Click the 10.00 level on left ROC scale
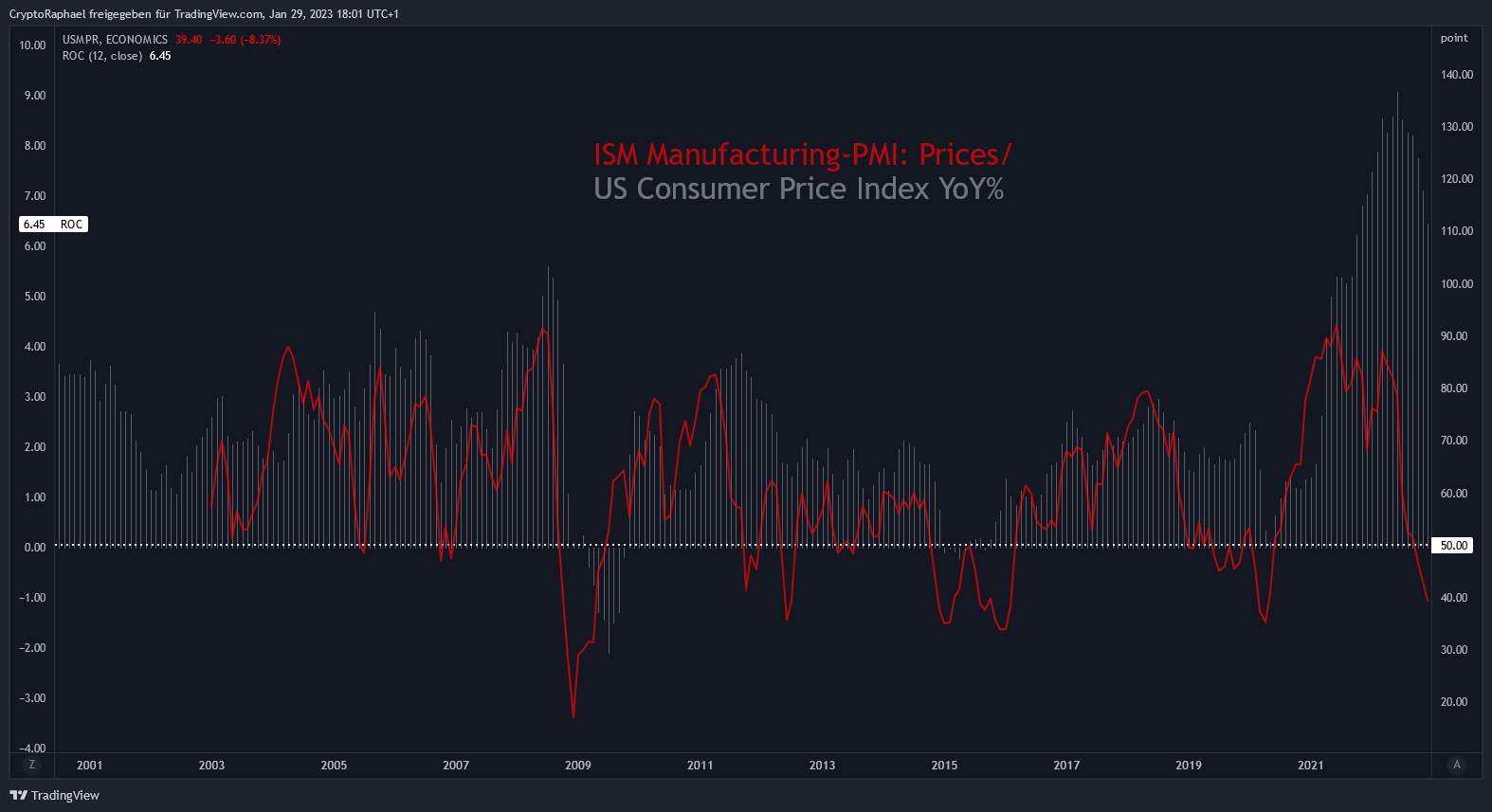Viewport: 1492px width, 812px height. pos(32,45)
